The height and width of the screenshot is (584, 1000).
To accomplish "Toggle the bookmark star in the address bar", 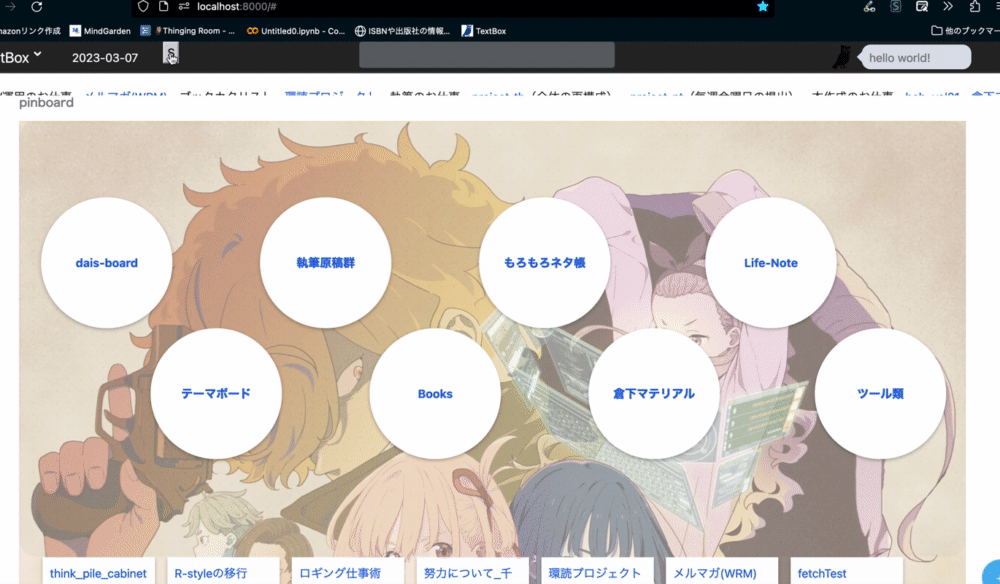I will [x=763, y=8].
